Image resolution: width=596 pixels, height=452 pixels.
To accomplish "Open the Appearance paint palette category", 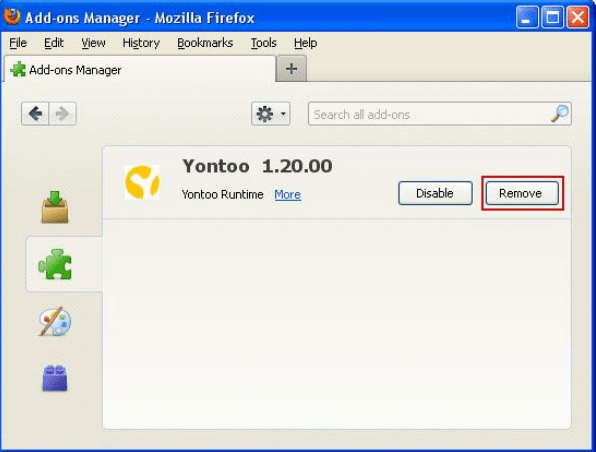I will coord(55,322).
